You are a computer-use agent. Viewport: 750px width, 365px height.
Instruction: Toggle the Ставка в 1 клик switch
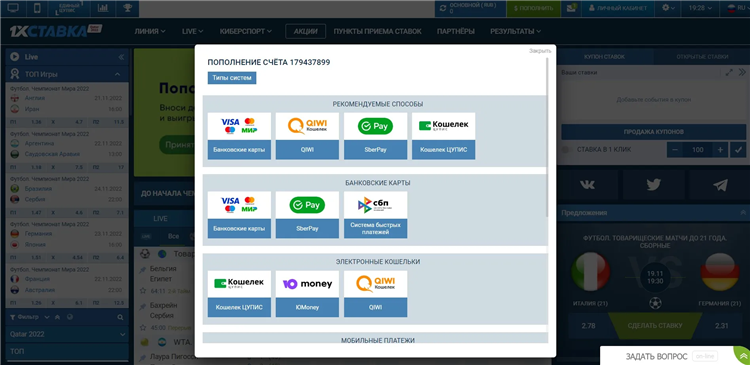pyautogui.click(x=567, y=150)
